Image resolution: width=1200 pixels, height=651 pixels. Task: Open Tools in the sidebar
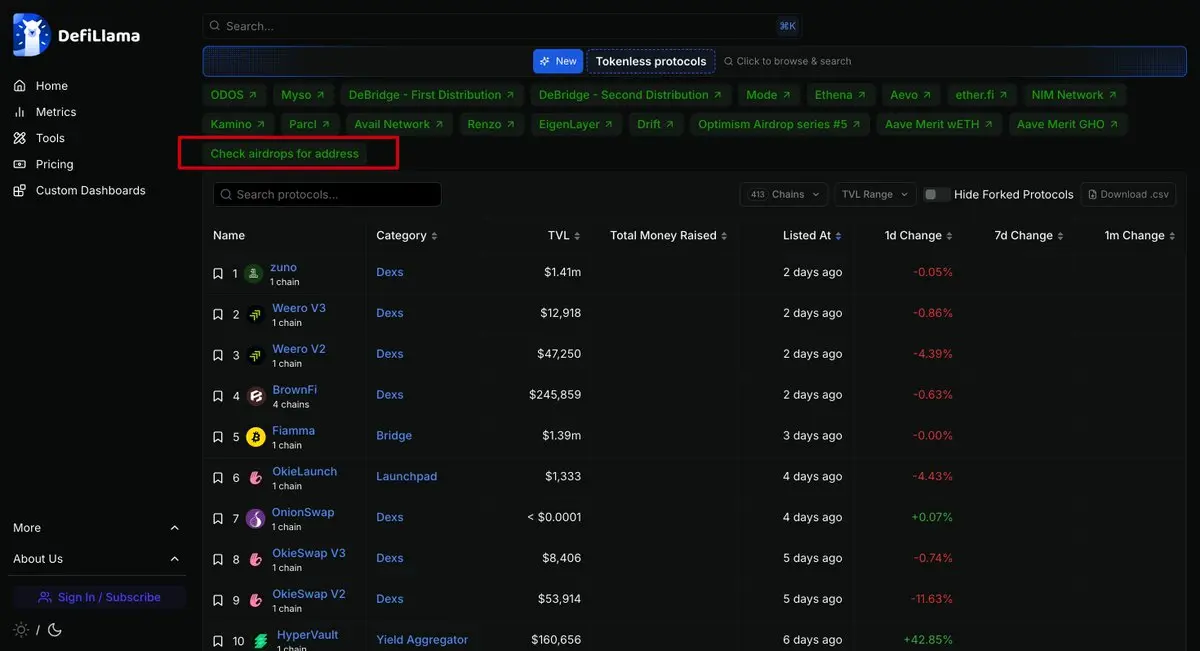pos(39,138)
